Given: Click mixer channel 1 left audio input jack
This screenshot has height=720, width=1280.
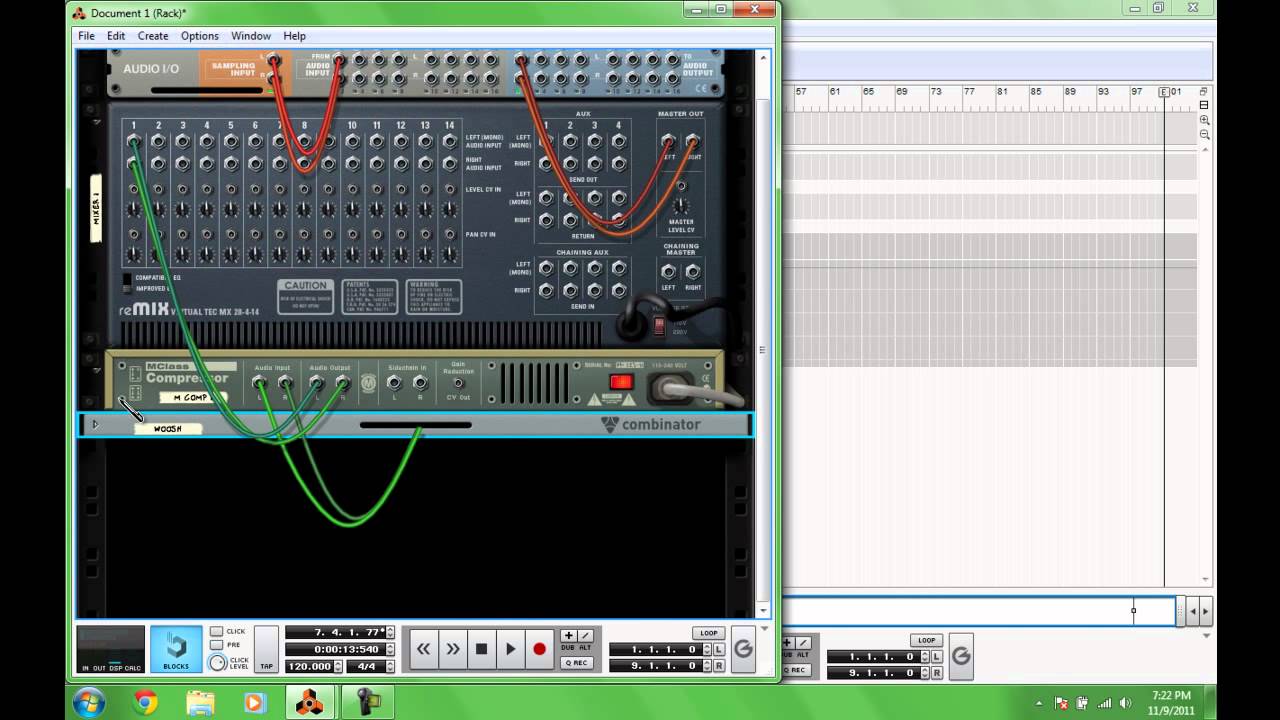Looking at the screenshot, I should (x=134, y=141).
